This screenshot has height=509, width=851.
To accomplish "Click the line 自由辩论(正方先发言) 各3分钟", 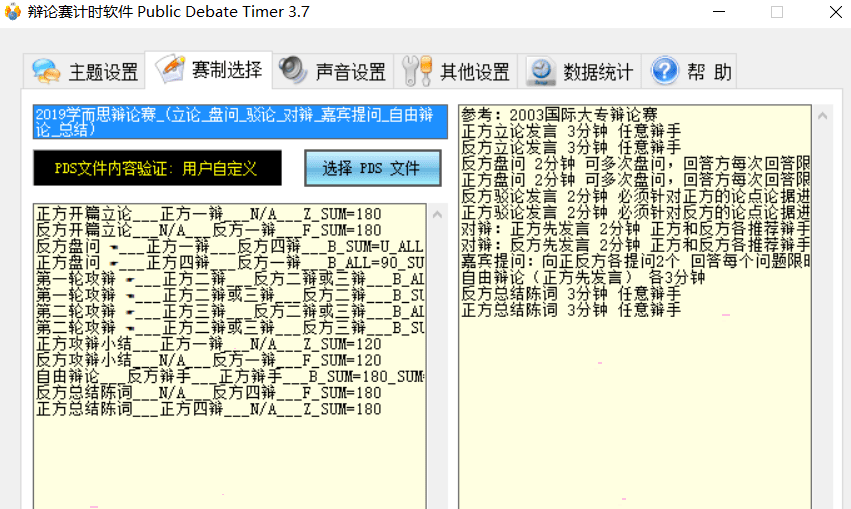I will coord(583,277).
